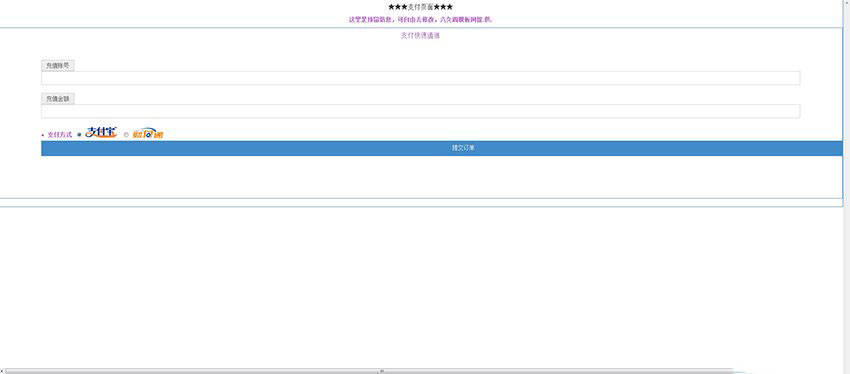850x374 pixels.
Task: Click the horizontal scrollbar thumb at bottom
Action: 382,371
